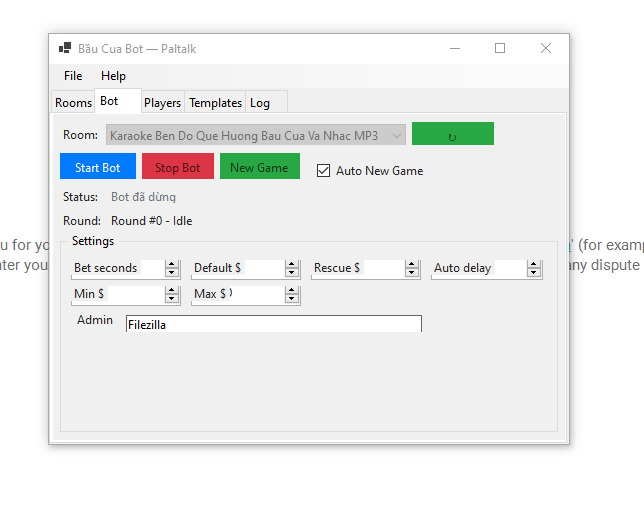Click the Admin text field containing Filezilla
The height and width of the screenshot is (505, 644).
pyautogui.click(x=274, y=324)
